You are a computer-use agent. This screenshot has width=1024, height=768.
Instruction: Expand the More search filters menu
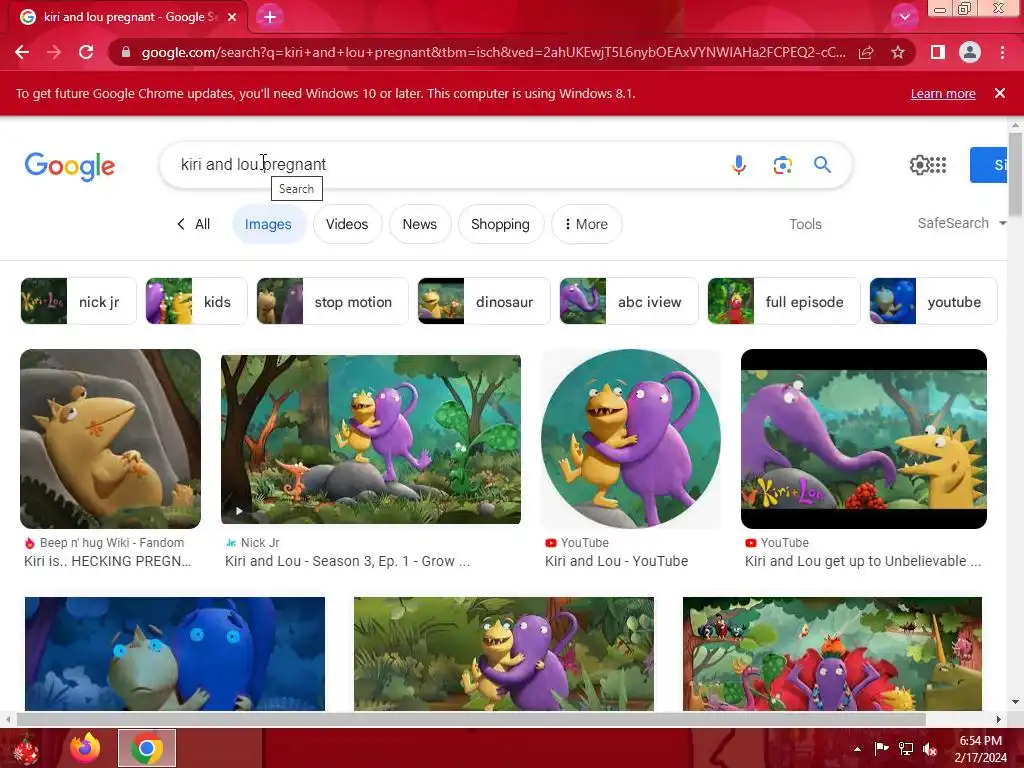pyautogui.click(x=586, y=224)
